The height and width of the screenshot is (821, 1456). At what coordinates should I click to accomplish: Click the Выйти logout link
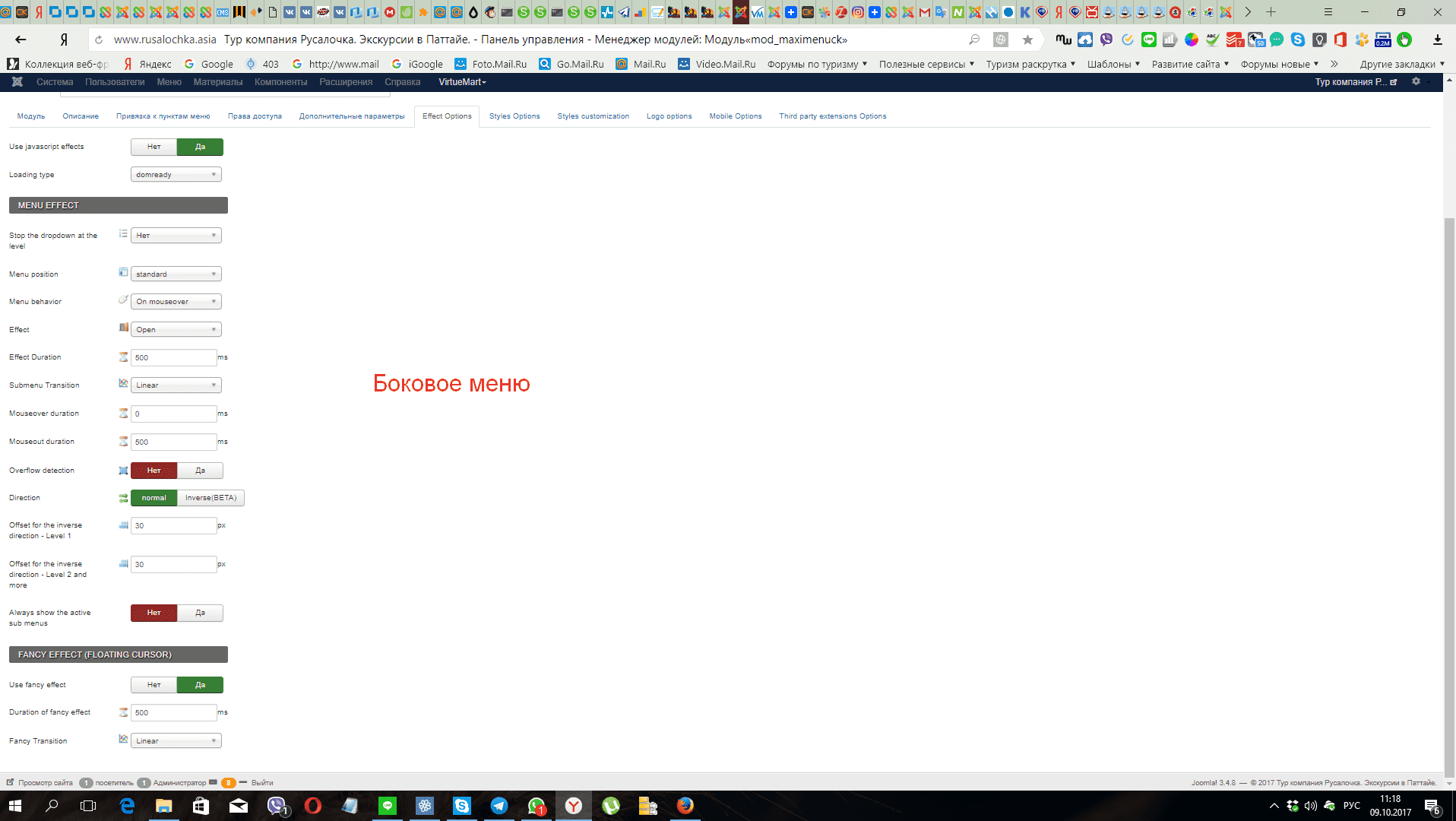click(x=262, y=782)
